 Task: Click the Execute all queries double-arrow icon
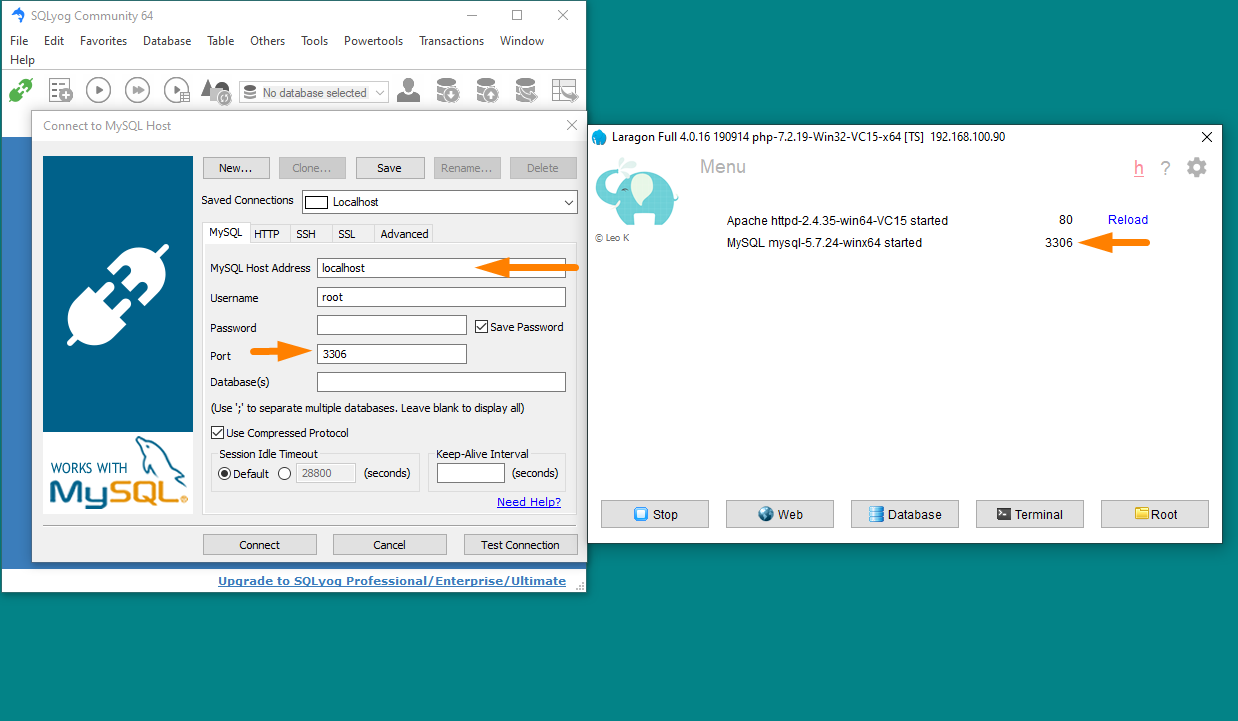click(137, 91)
